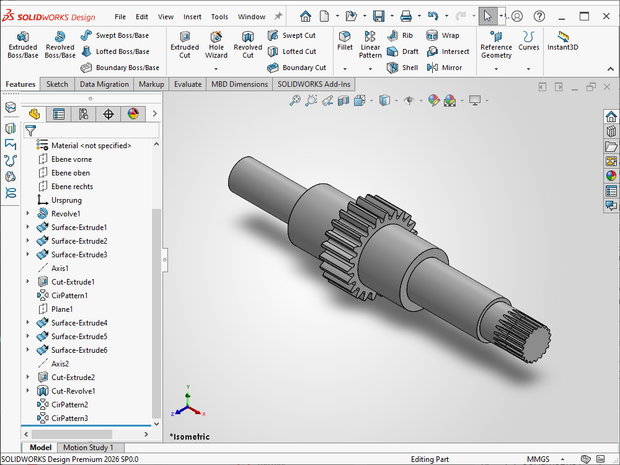
Task: Open the Motion Study 1 tab
Action: coord(89,447)
